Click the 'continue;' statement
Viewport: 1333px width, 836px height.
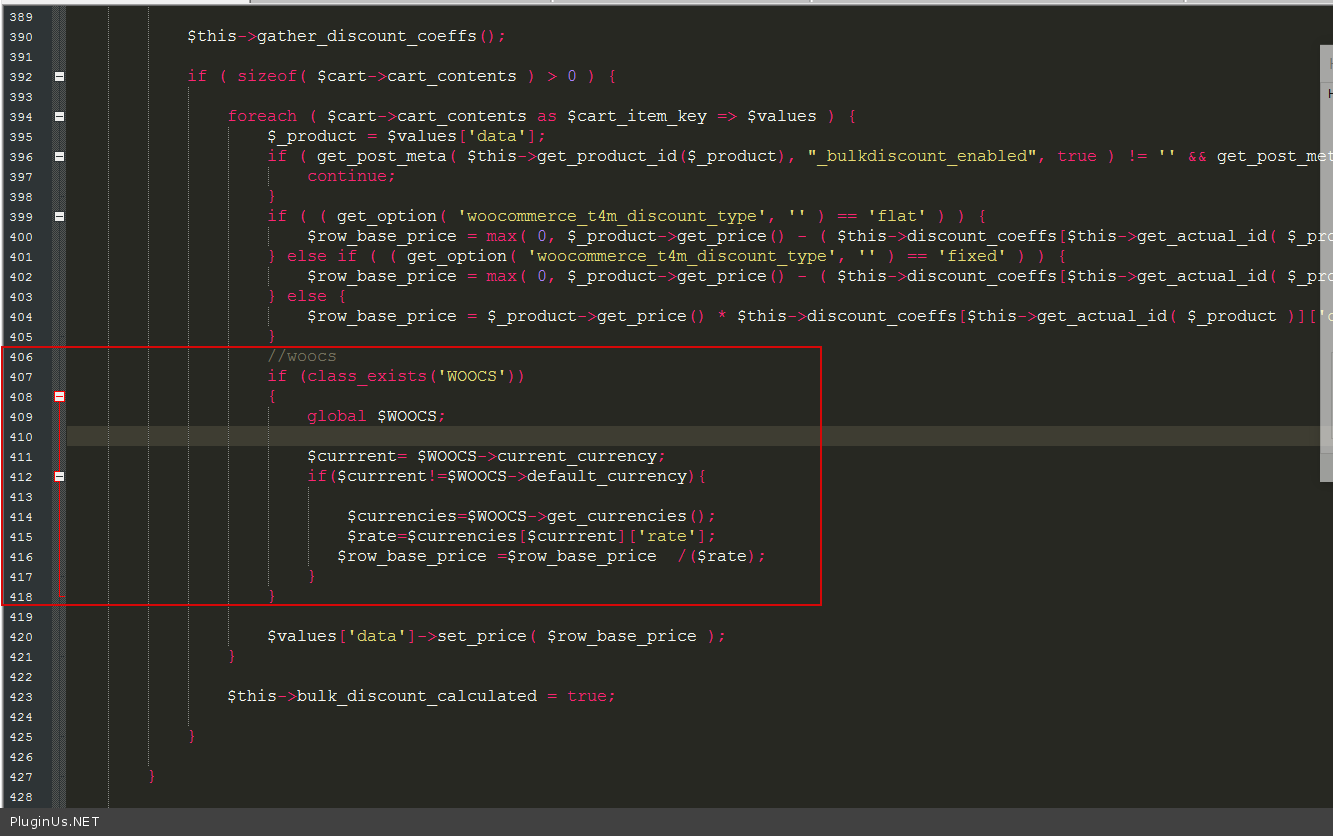click(x=352, y=176)
